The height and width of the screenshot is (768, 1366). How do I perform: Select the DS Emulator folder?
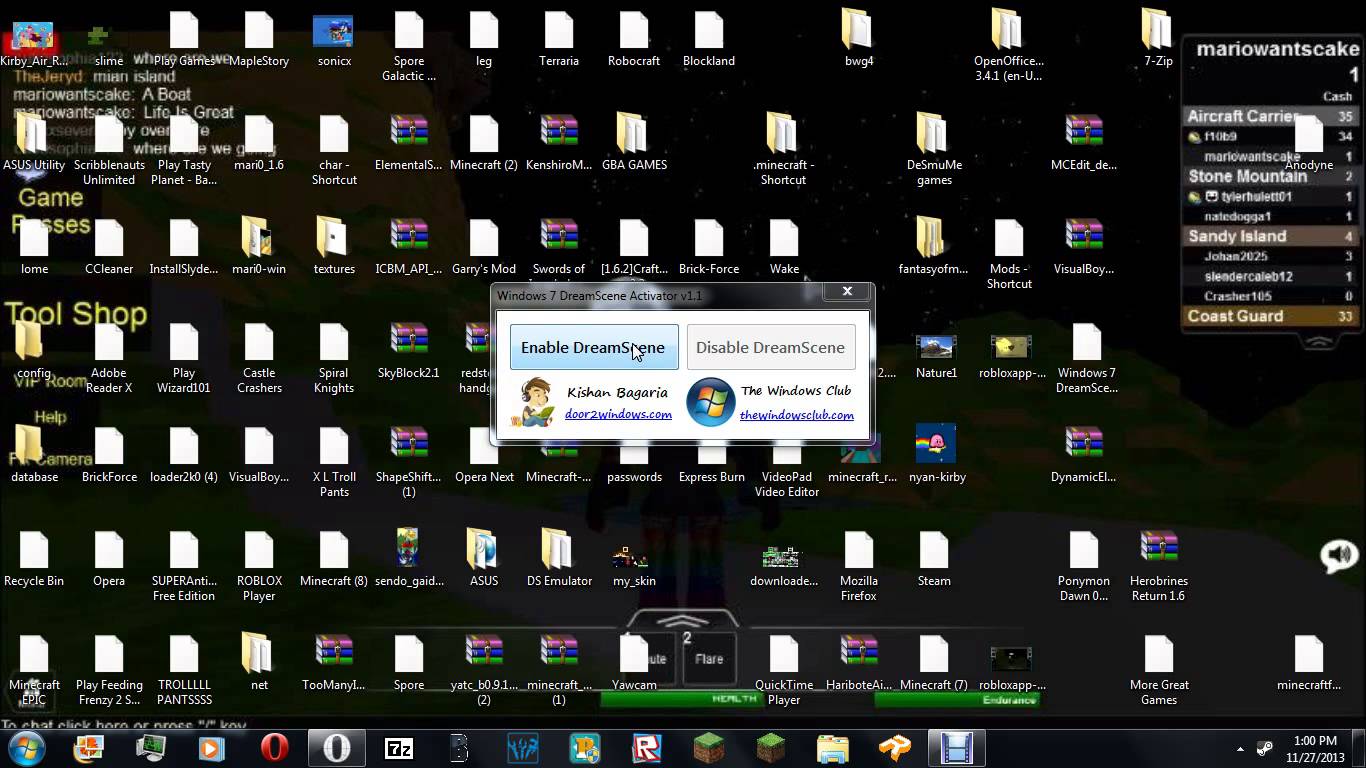coord(559,559)
